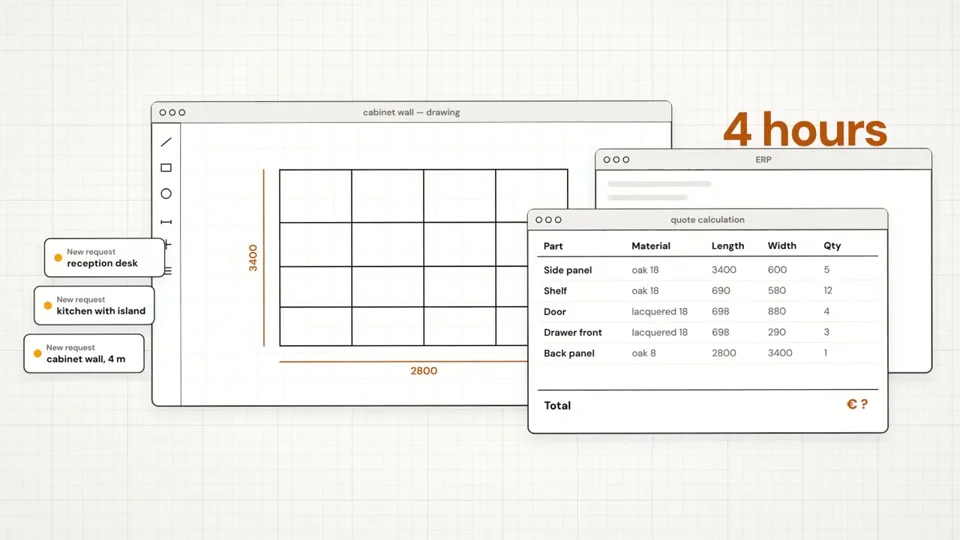Click the Shelf quantity 12
Screen dimensions: 960x540
click(x=828, y=291)
